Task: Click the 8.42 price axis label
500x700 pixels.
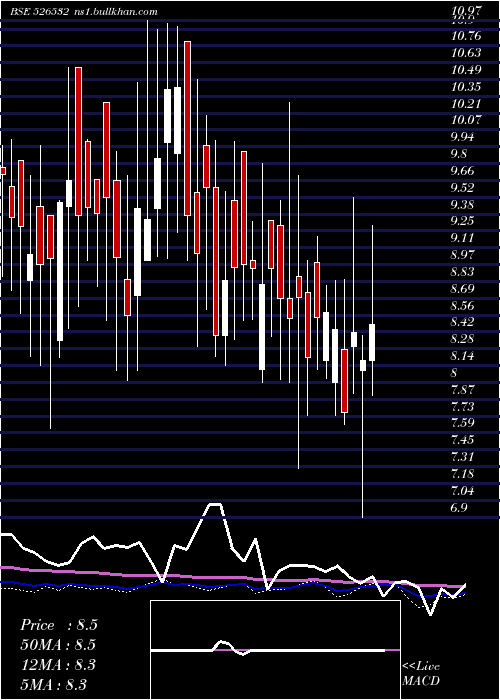Action: [x=462, y=322]
